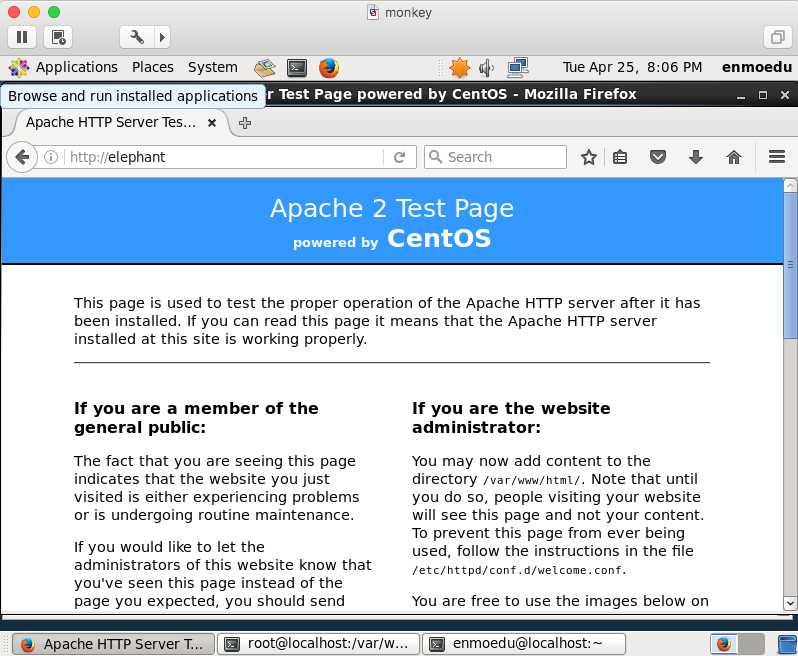Open the clock showing Tue Apr 25

632,67
